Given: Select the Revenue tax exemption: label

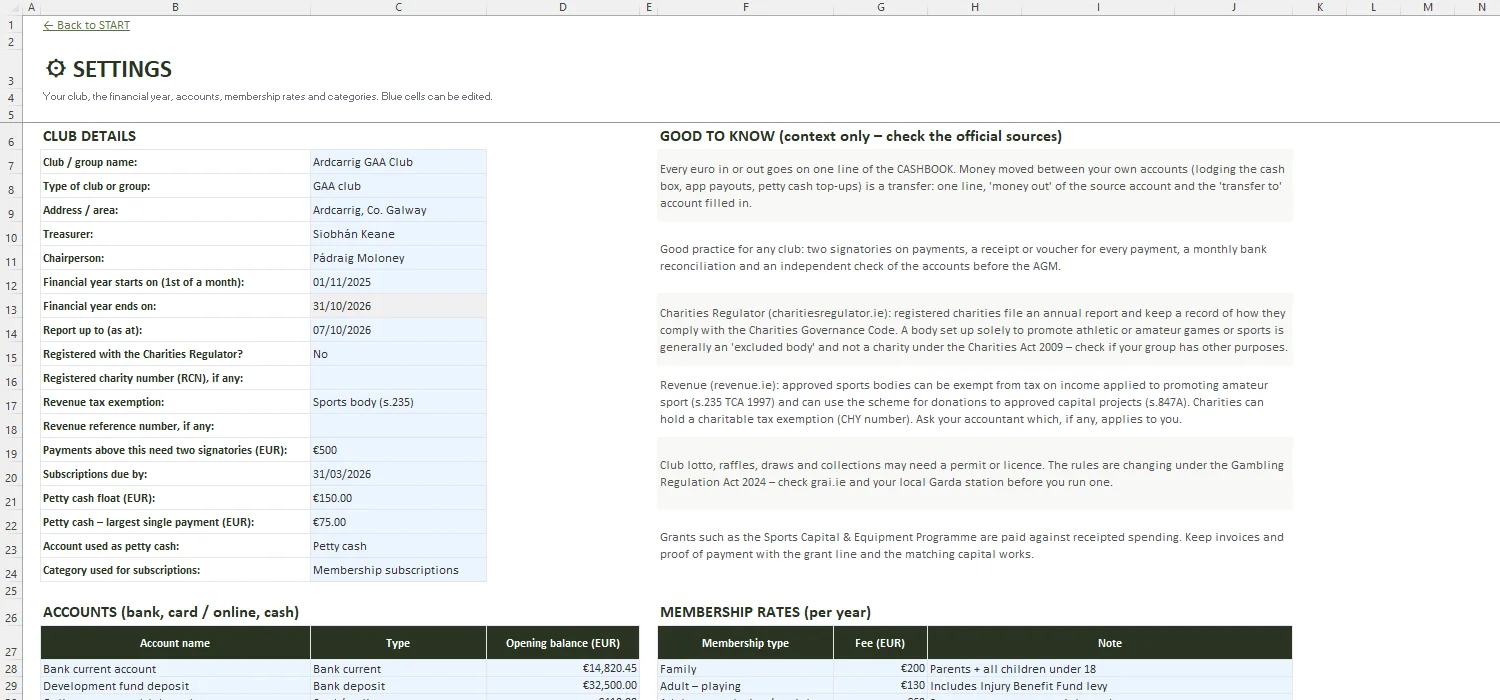Looking at the screenshot, I should [175, 402].
